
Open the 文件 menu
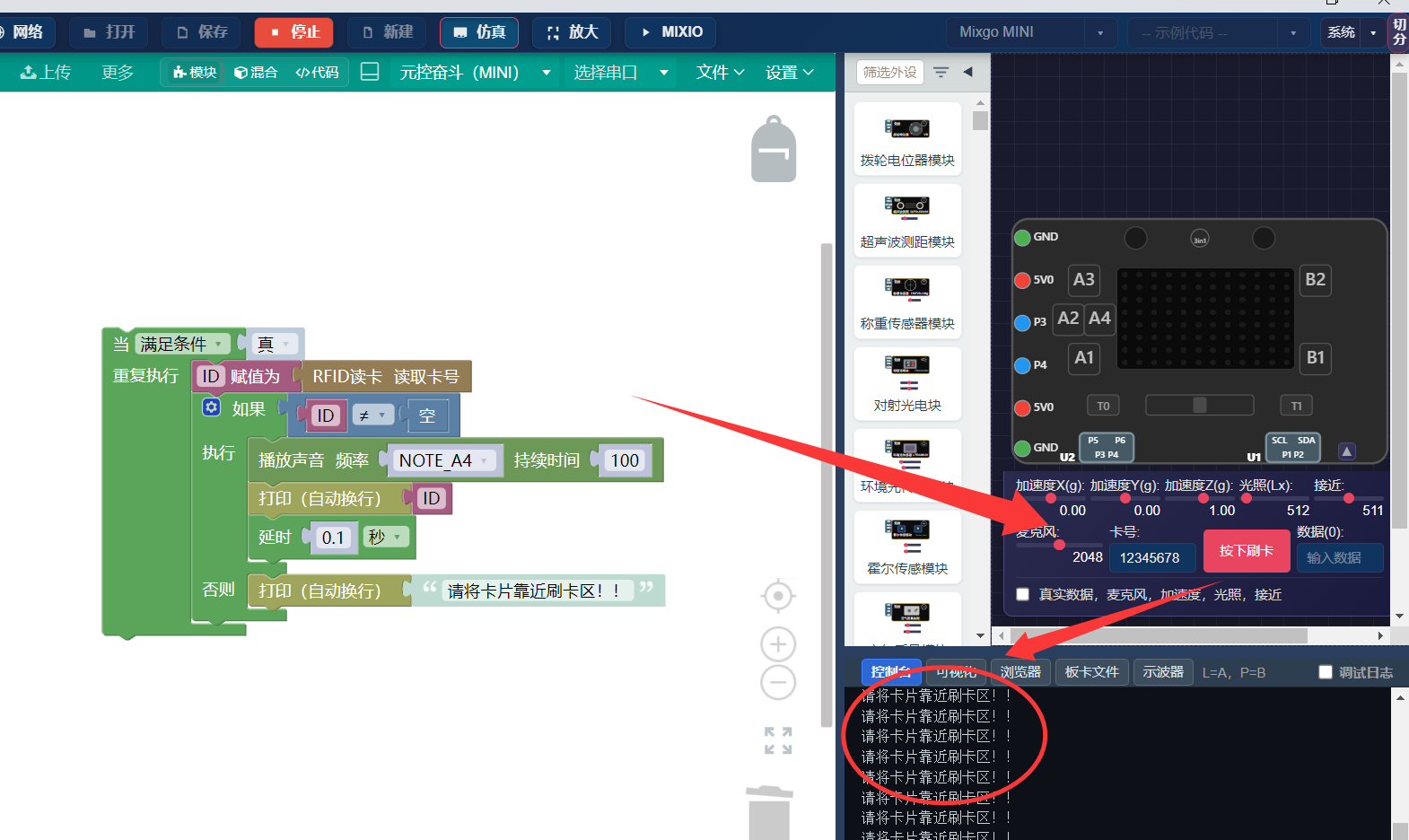click(x=720, y=72)
